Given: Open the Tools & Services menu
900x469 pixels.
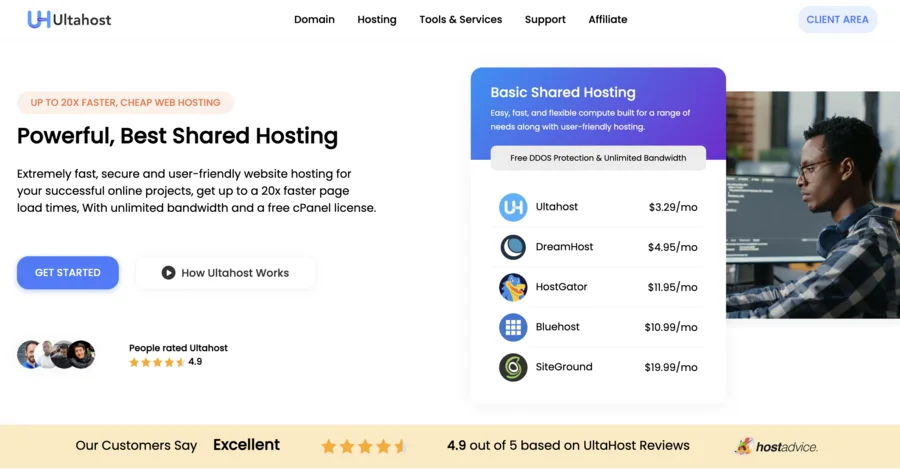Looking at the screenshot, I should (x=460, y=20).
